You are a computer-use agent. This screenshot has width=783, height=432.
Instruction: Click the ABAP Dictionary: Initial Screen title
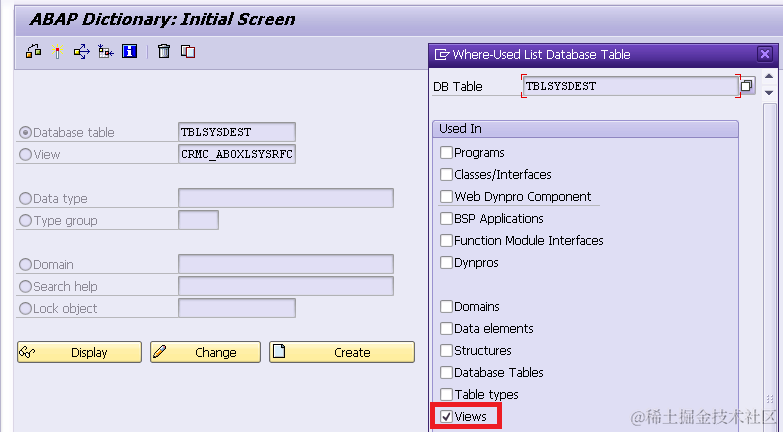(x=162, y=19)
